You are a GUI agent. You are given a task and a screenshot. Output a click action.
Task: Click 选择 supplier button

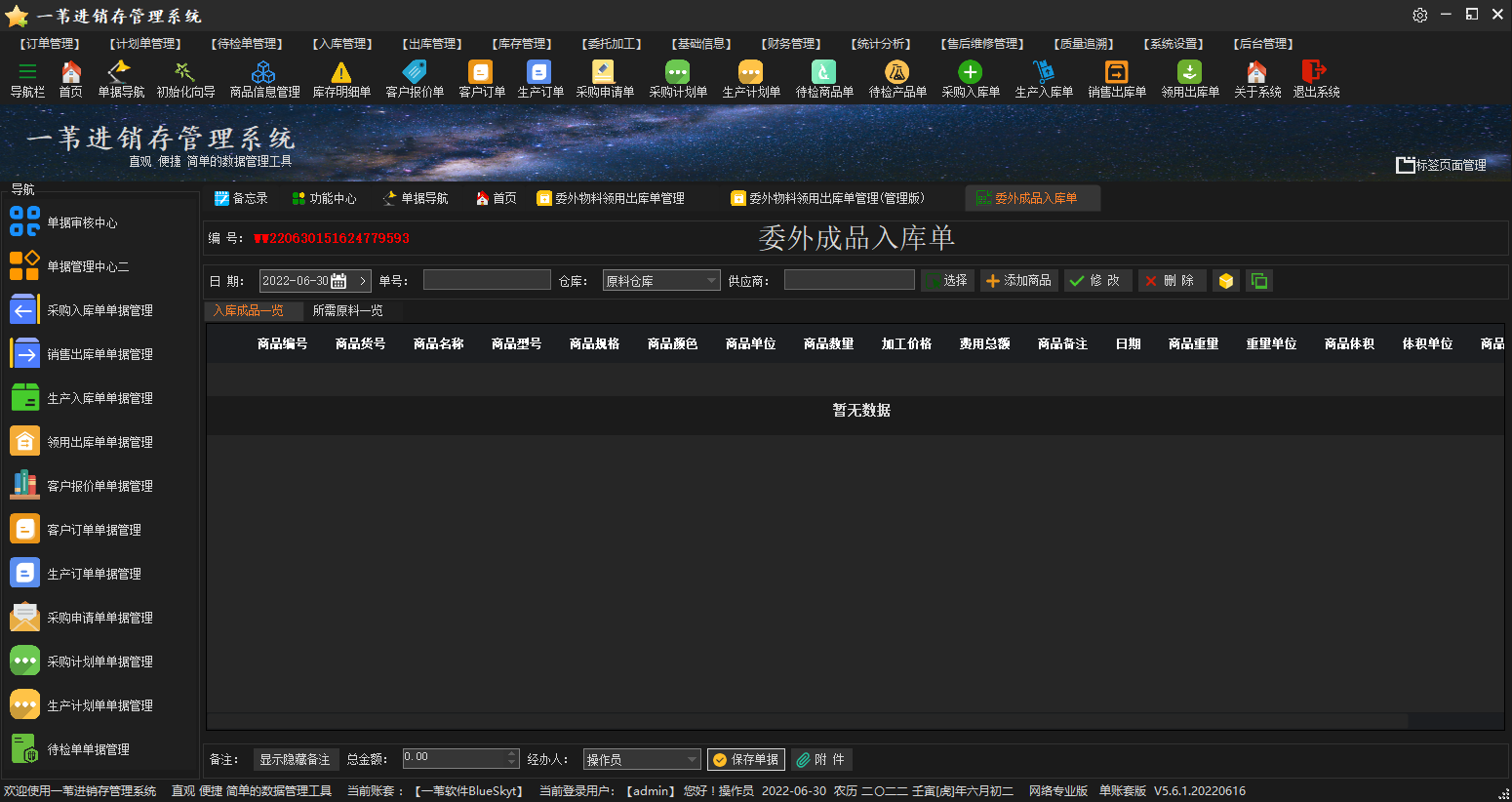945,281
